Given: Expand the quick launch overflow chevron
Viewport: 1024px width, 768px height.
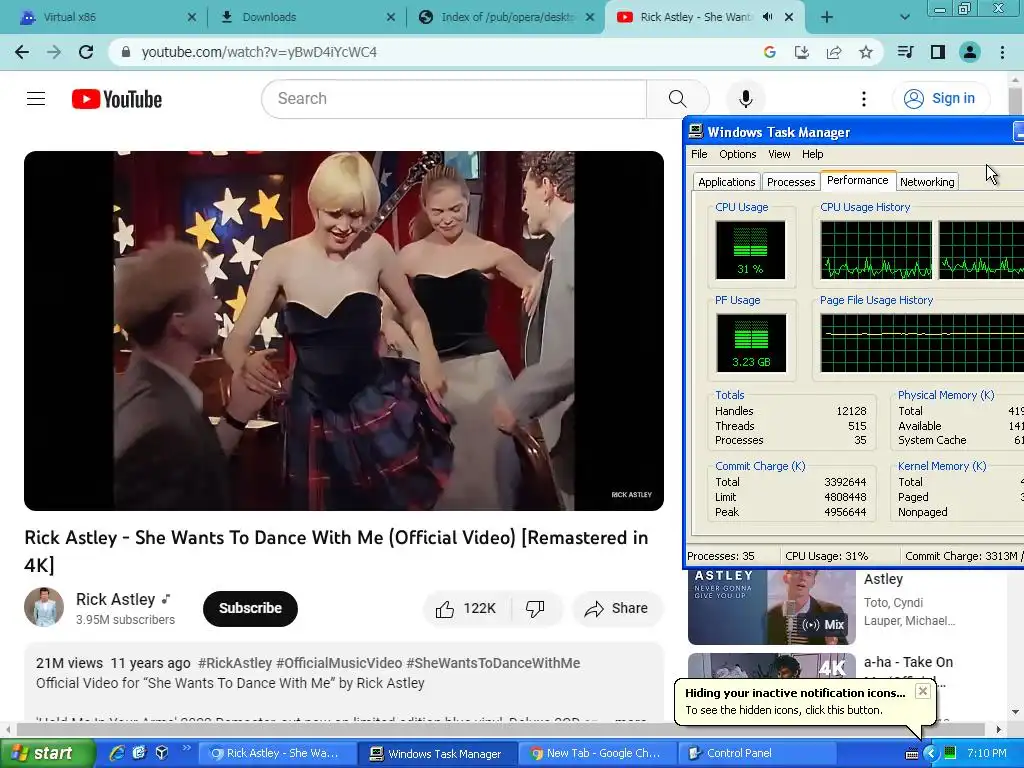Looking at the screenshot, I should 186,748.
